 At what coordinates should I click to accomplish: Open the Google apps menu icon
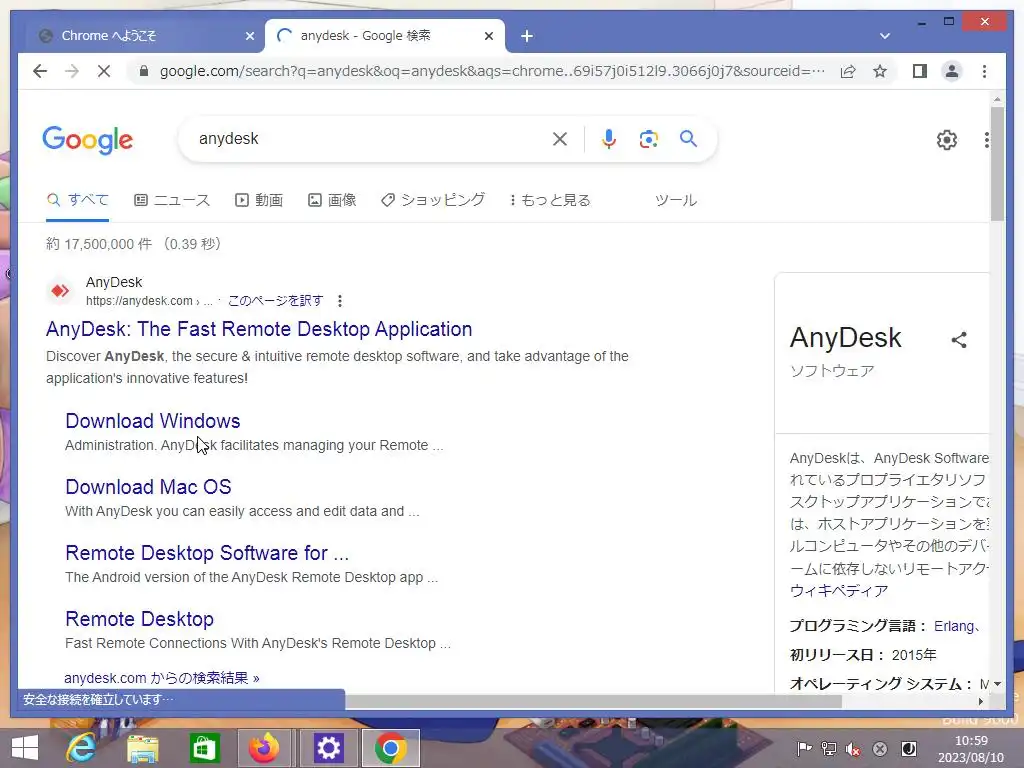(986, 140)
